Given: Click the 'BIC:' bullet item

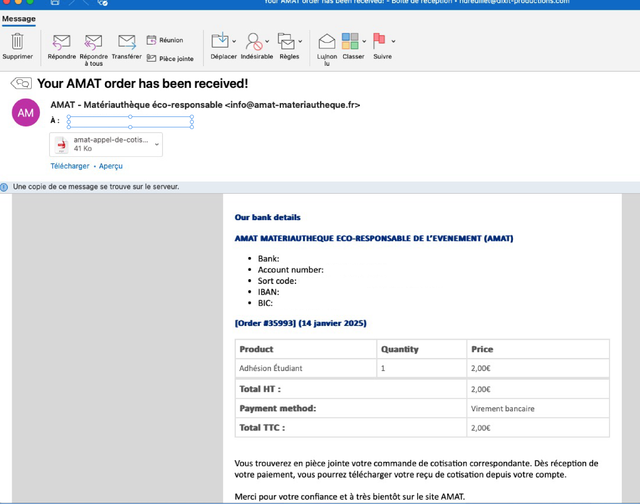Looking at the screenshot, I should pos(265,303).
